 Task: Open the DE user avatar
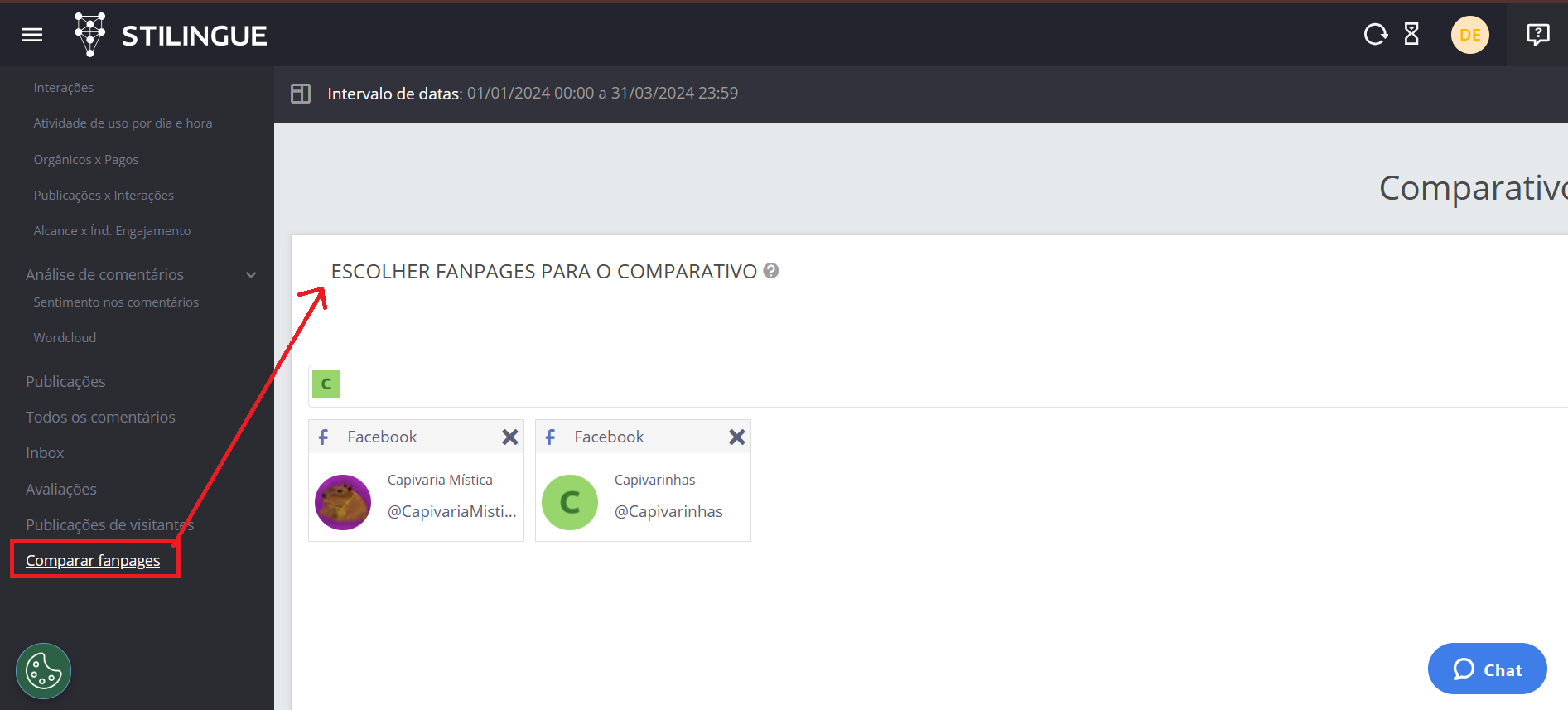(x=1470, y=35)
